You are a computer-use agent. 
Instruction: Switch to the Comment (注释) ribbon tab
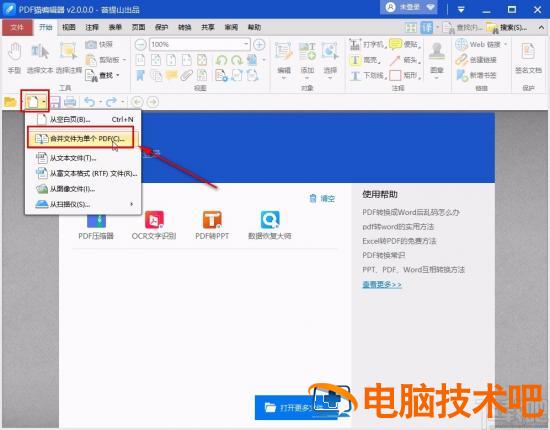(x=92, y=27)
